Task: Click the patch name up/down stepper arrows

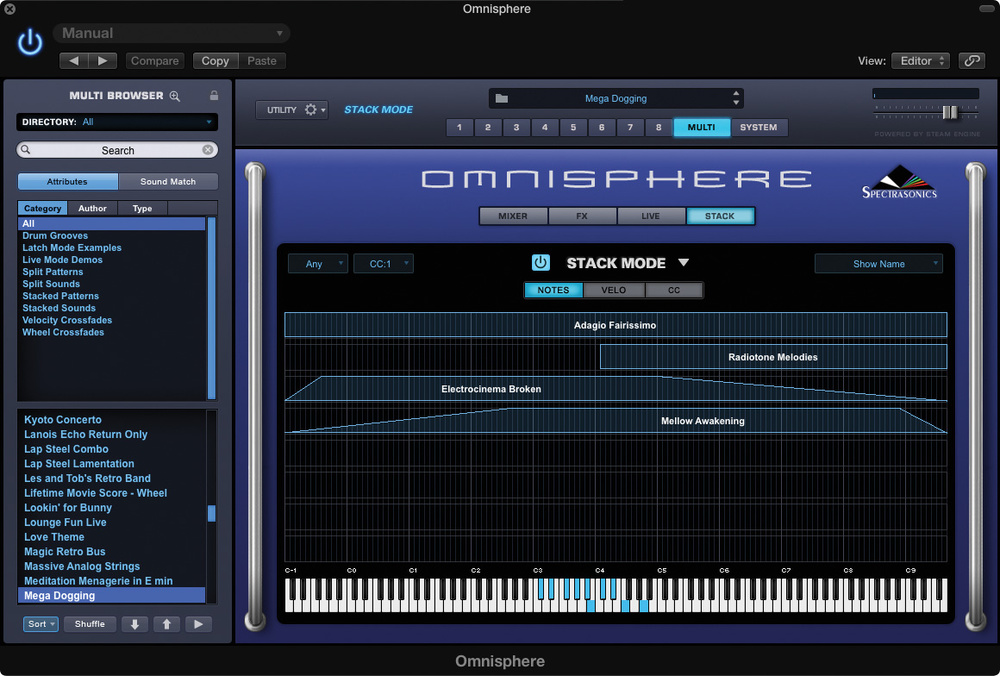Action: pyautogui.click(x=736, y=98)
